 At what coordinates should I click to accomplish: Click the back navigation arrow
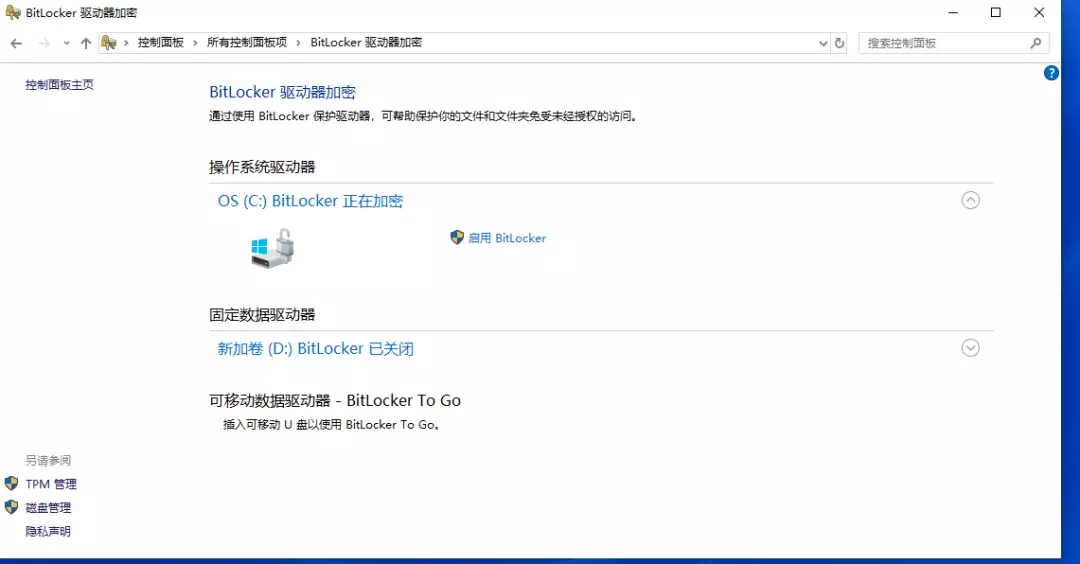(x=17, y=43)
